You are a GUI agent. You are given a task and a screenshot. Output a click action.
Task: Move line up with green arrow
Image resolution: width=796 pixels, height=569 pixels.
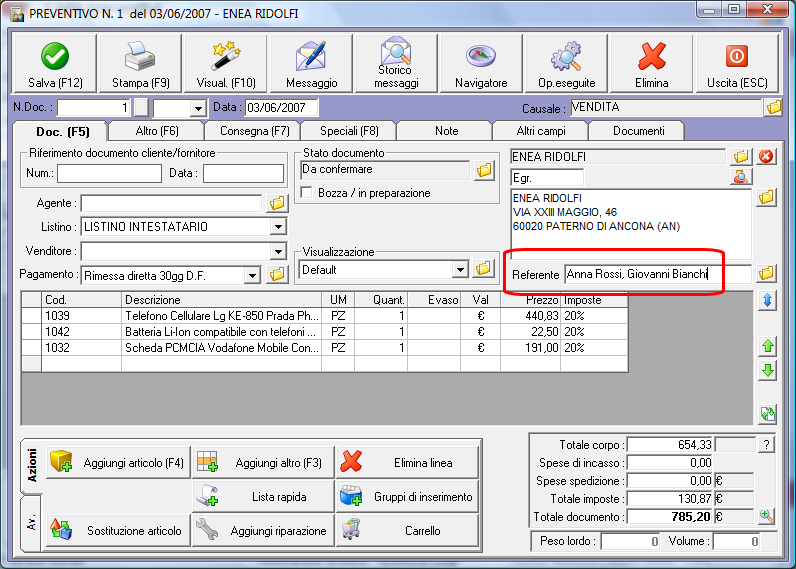[x=768, y=347]
